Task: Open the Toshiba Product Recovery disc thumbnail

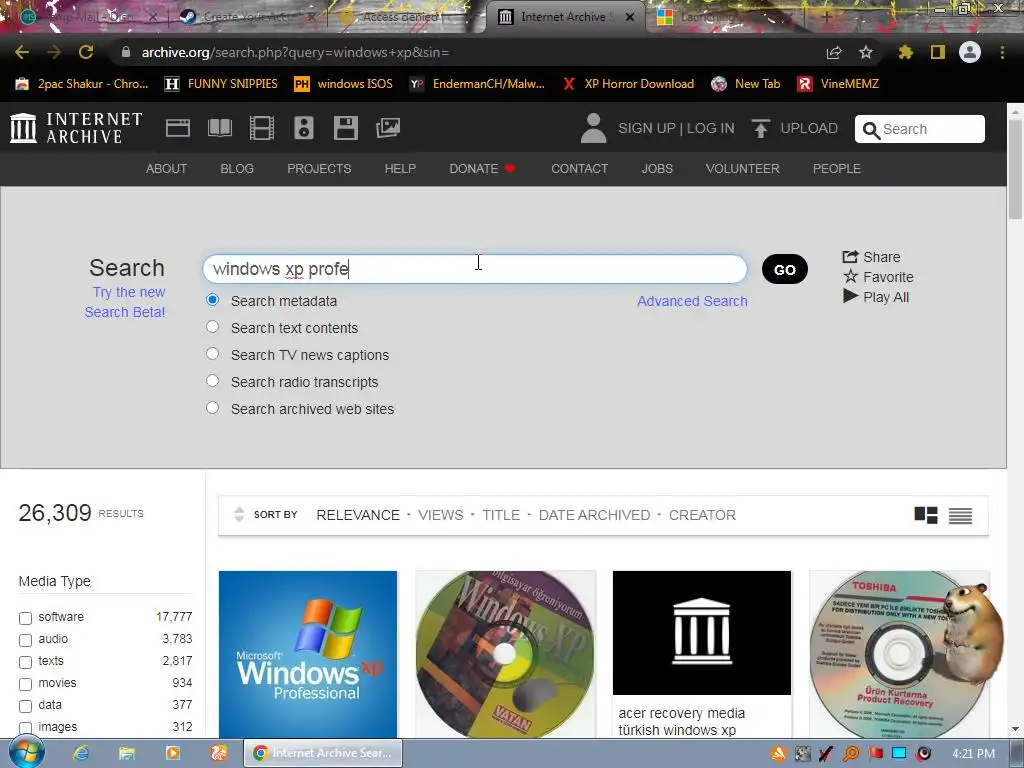Action: pyautogui.click(x=899, y=654)
